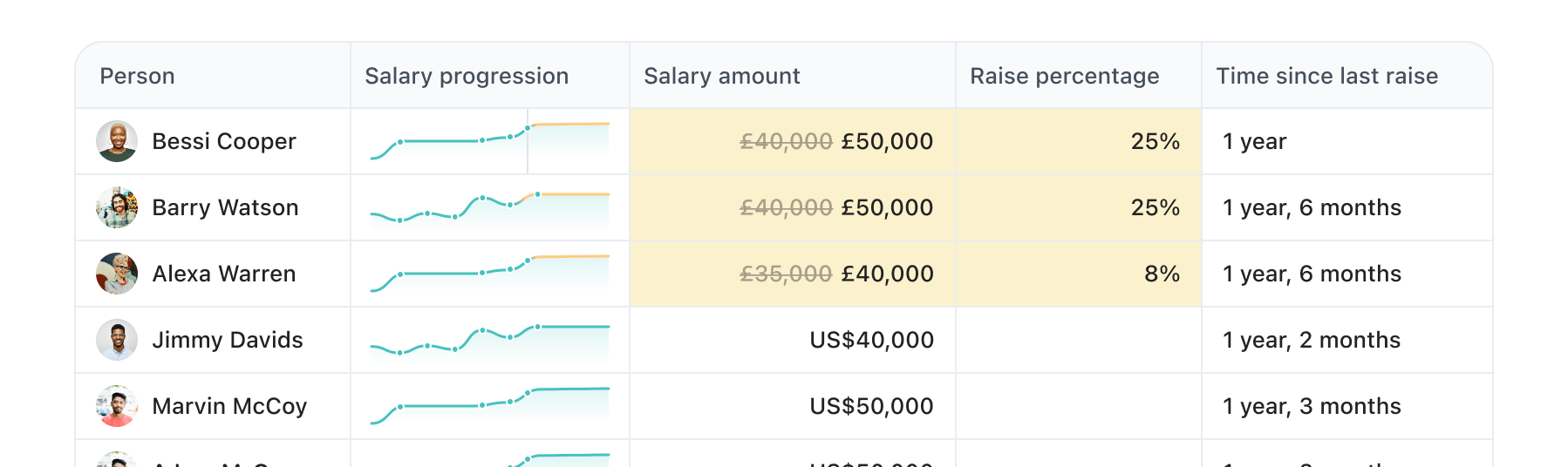Screen dimensions: 1568x467
Task: Open the Marvin McCoy name link
Action: 229,406
